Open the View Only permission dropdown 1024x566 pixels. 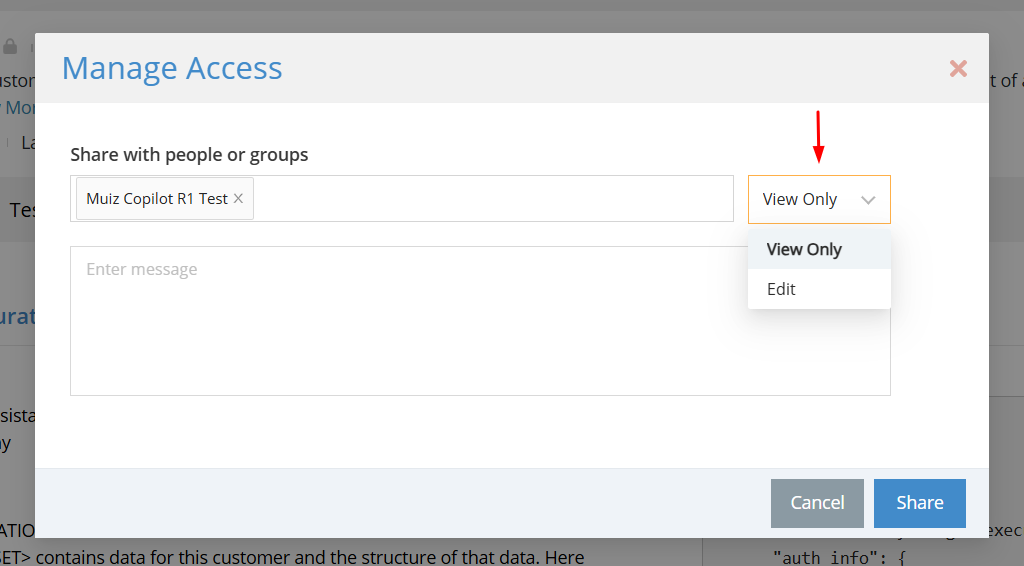click(819, 200)
